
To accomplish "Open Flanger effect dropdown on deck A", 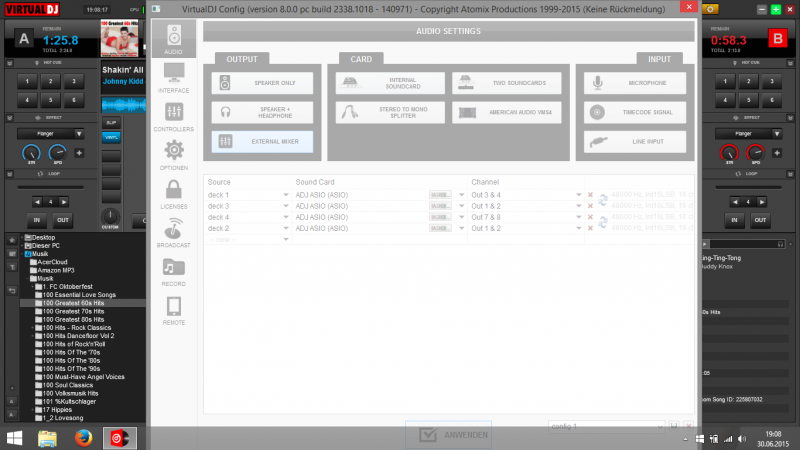I will 79,134.
